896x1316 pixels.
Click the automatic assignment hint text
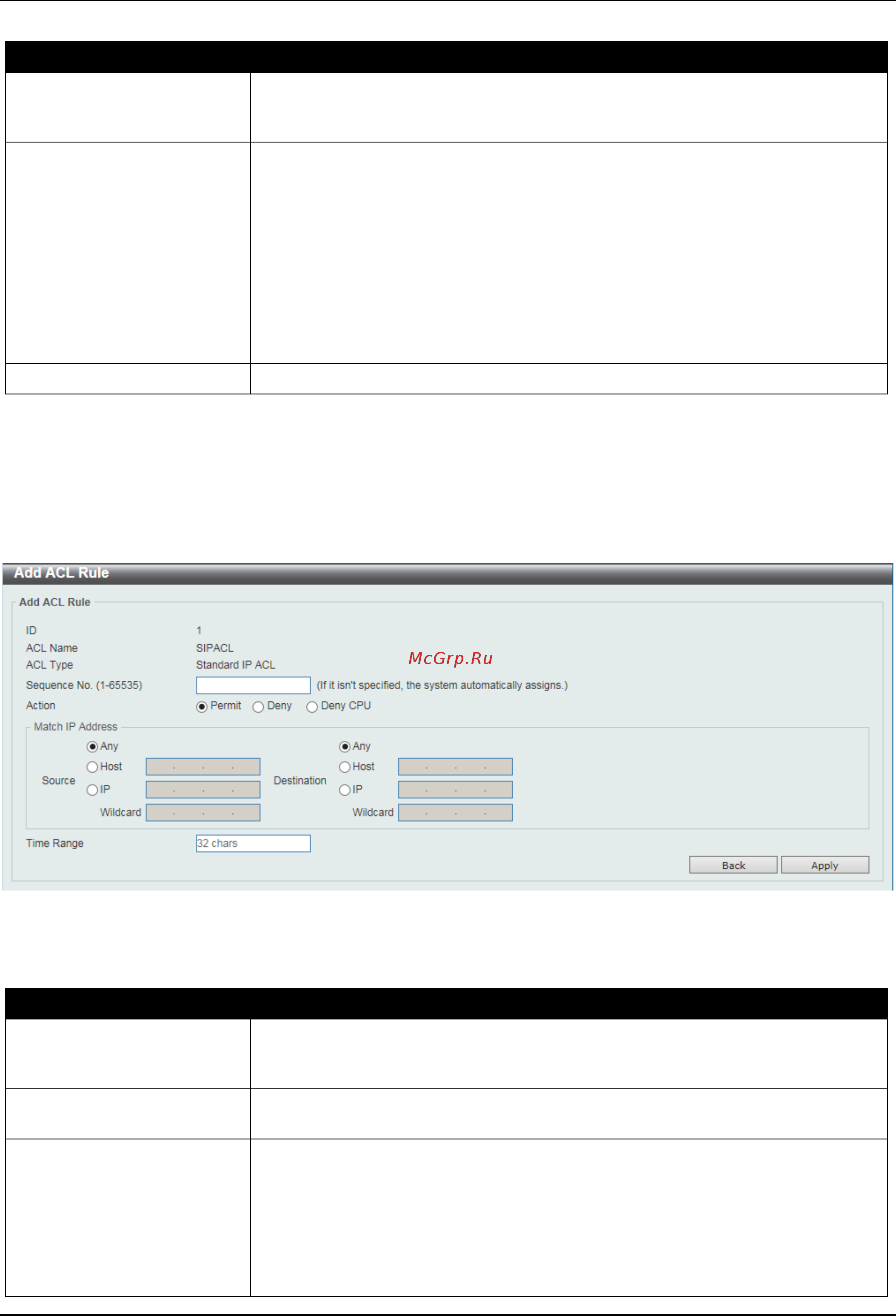442,685
